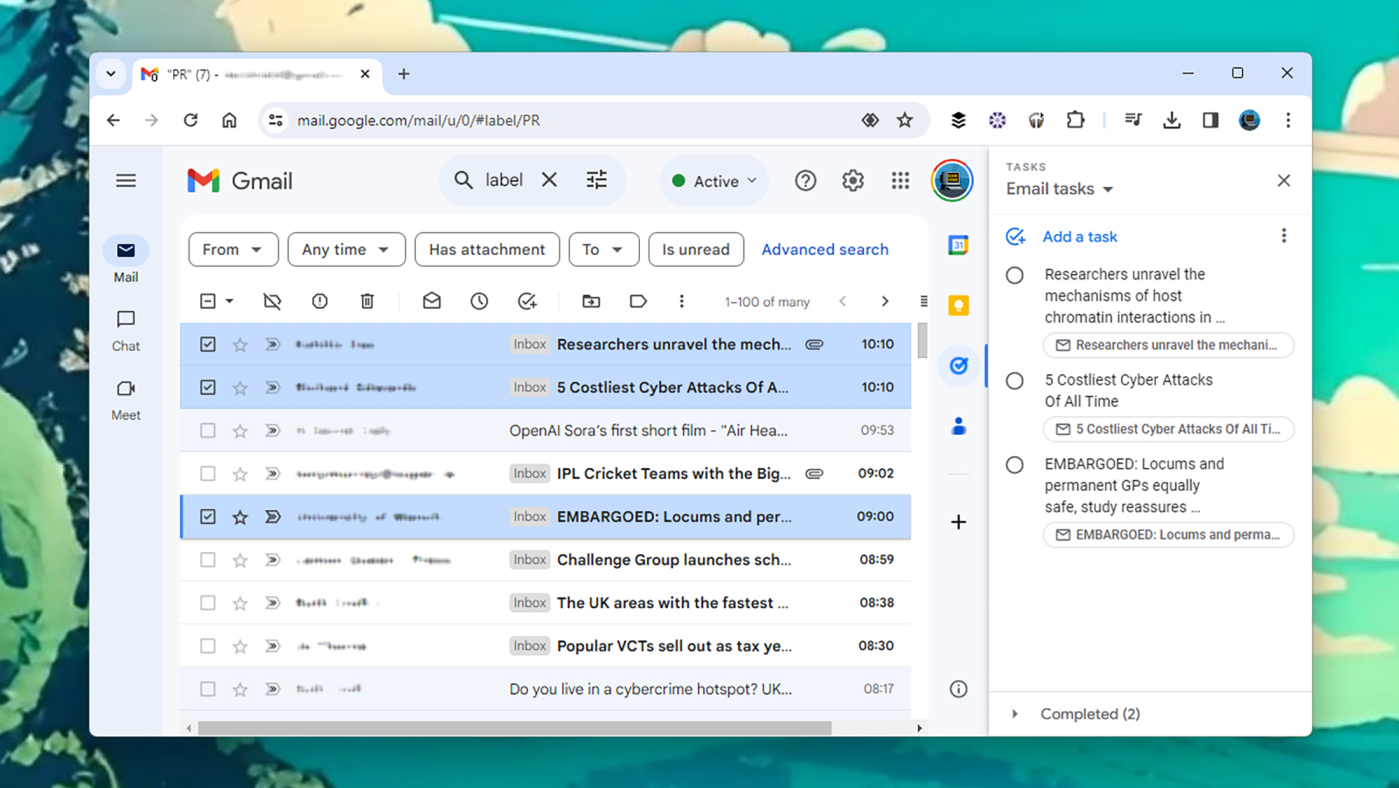Click the Advanced search link
Screen dimensions: 1399x788
pyautogui.click(x=825, y=249)
